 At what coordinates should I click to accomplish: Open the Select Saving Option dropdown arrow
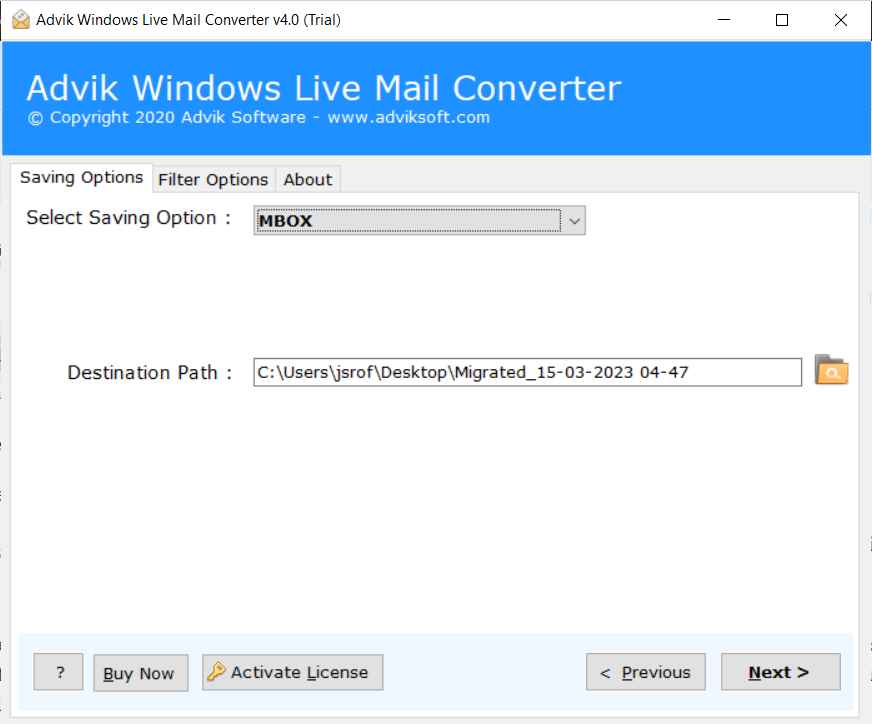click(574, 221)
